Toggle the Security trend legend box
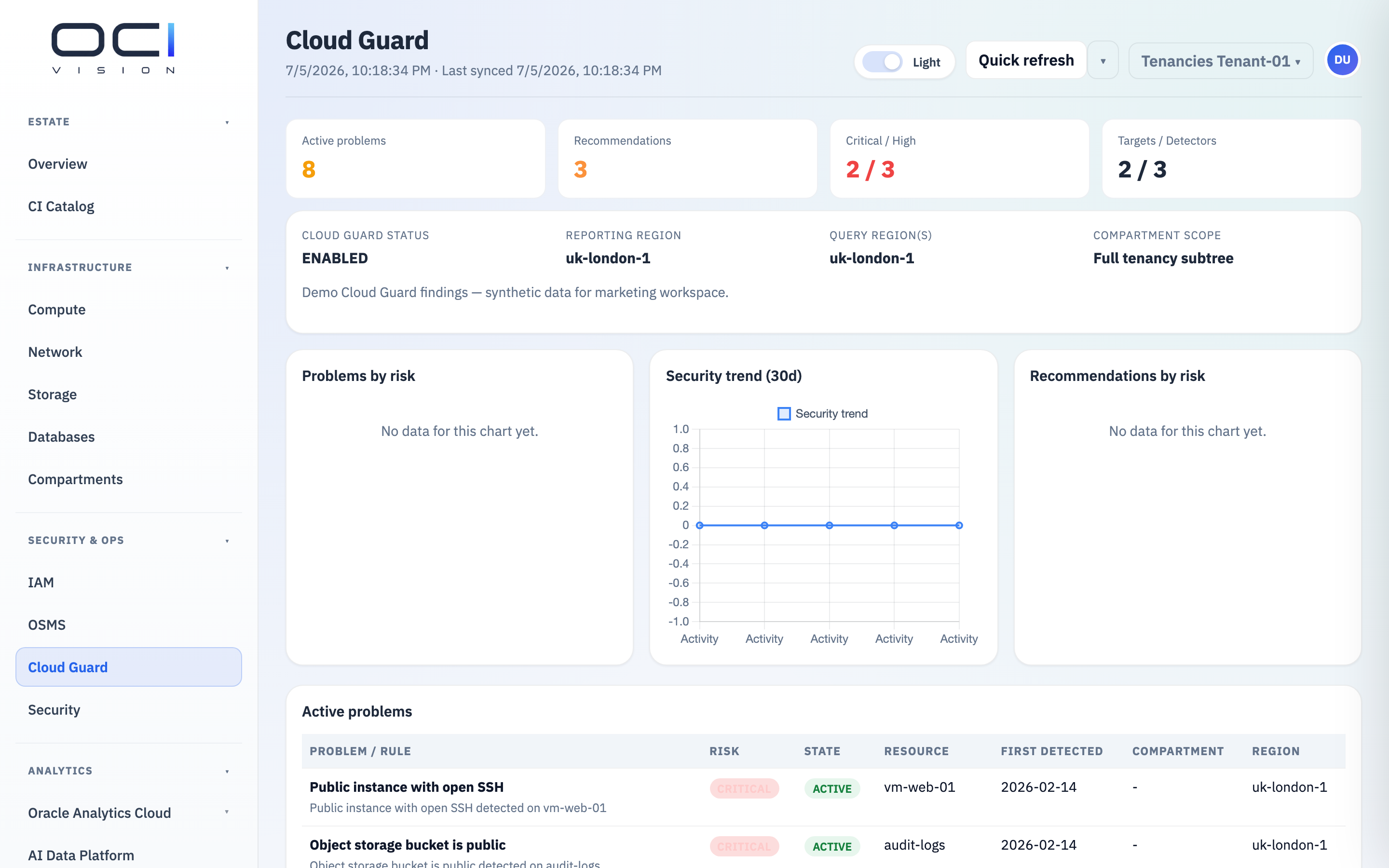Viewport: 1389px width, 868px height. click(x=783, y=413)
